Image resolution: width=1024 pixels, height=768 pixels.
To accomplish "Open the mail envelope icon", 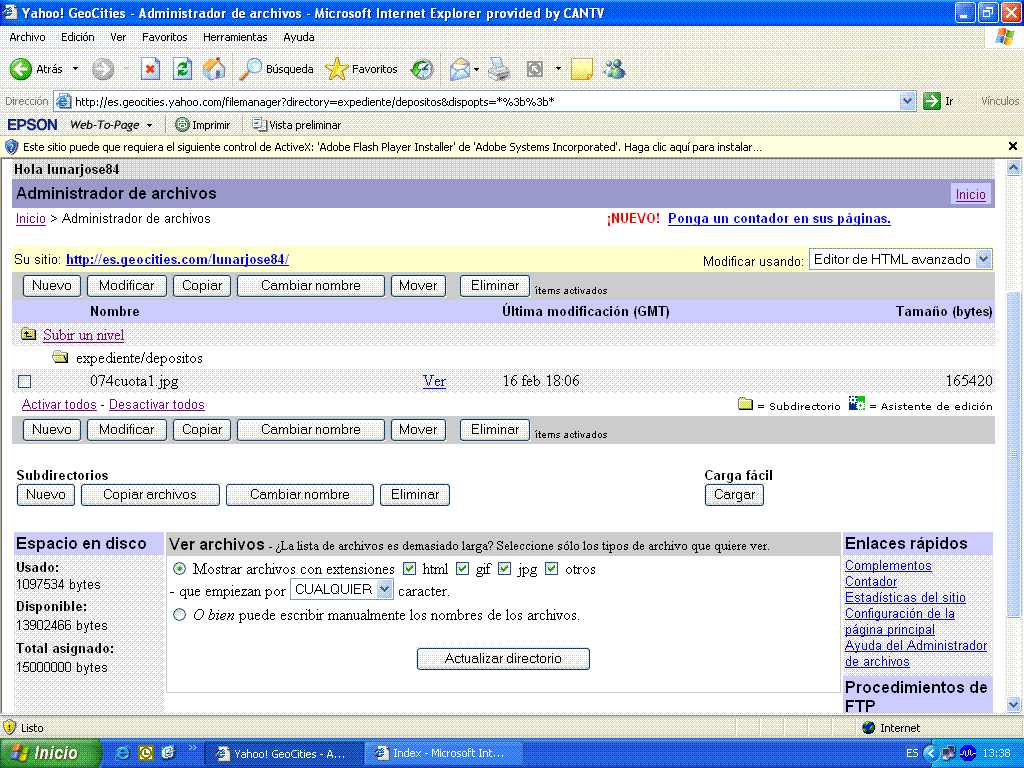I will [x=460, y=69].
